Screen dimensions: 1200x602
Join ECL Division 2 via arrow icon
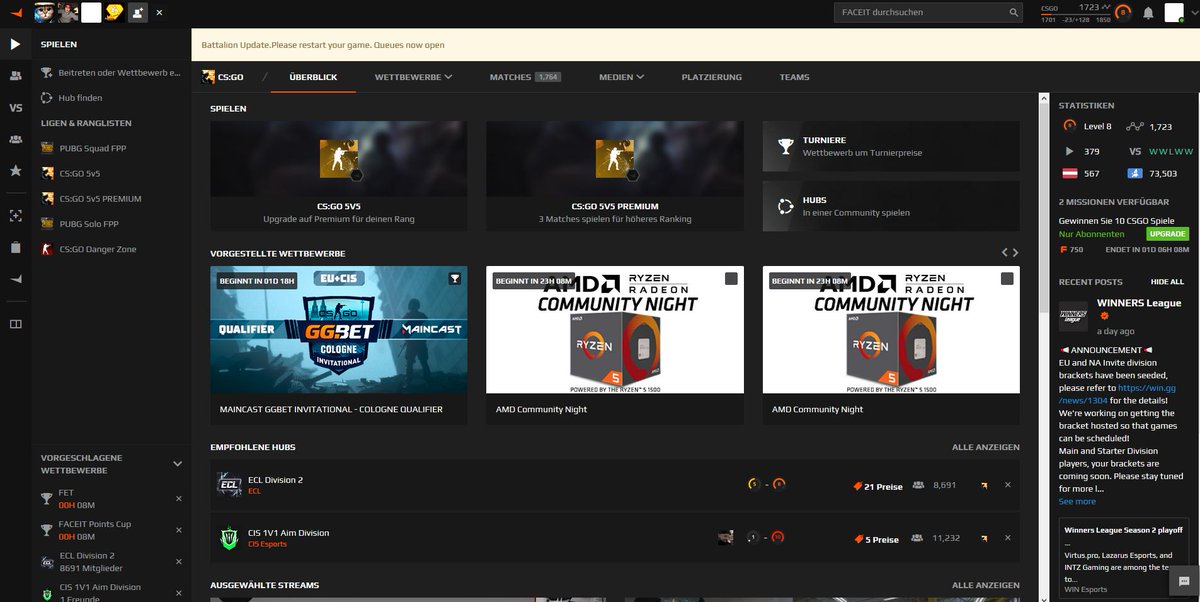[x=984, y=485]
